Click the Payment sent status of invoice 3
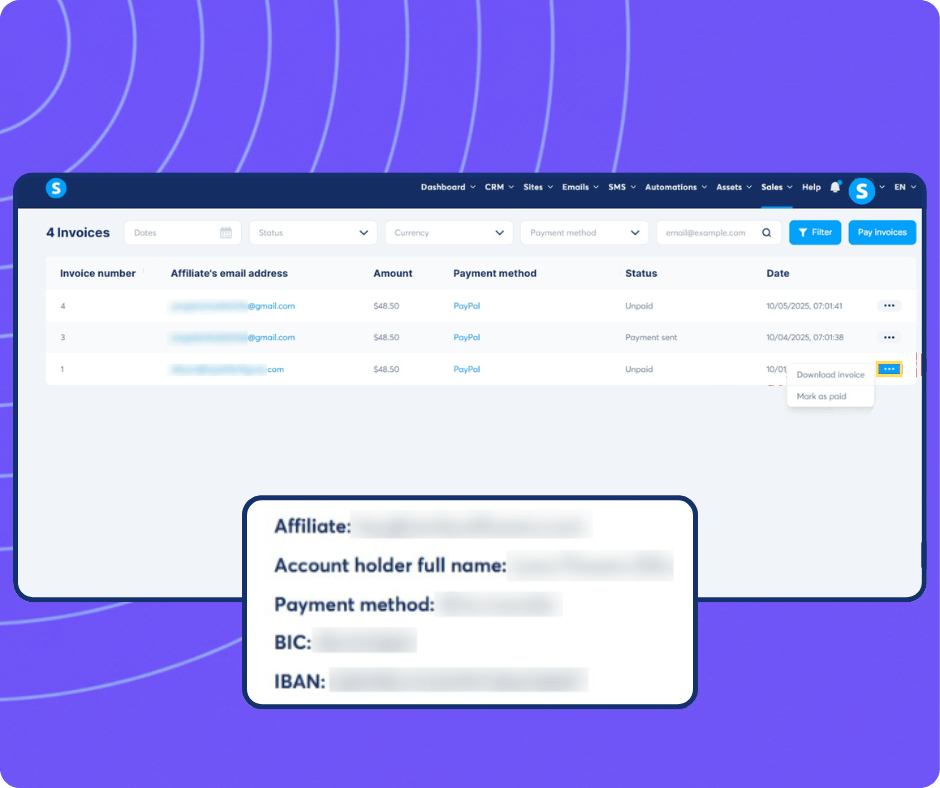This screenshot has width=940, height=788. coord(651,338)
